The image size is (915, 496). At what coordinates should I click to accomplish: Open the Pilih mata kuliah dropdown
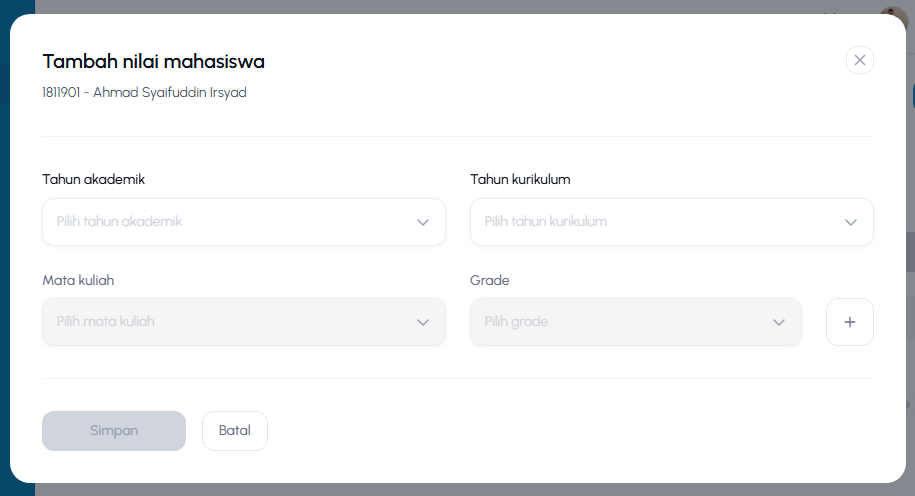(x=244, y=322)
